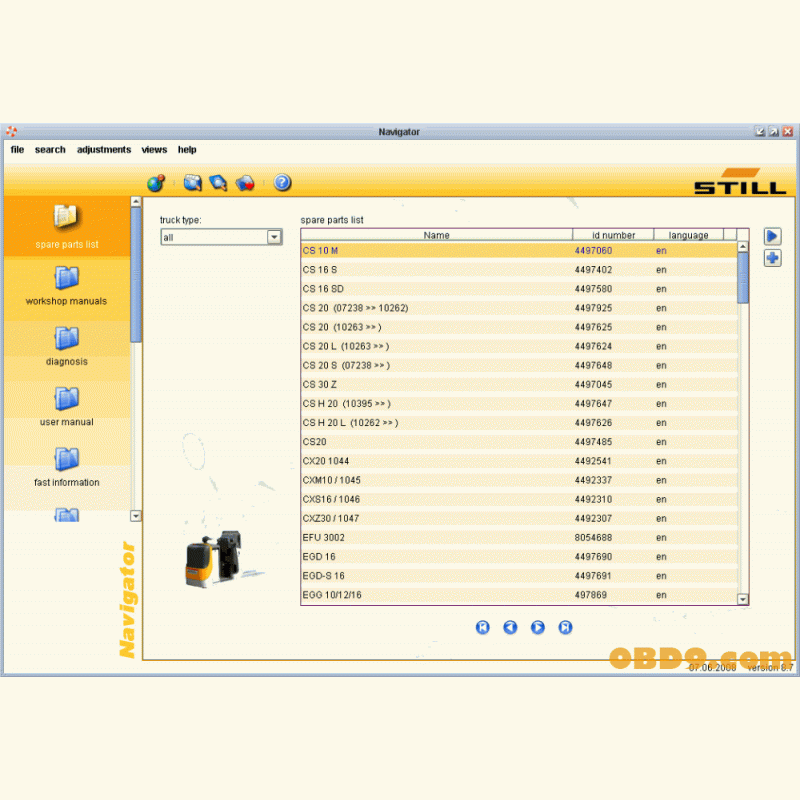Image resolution: width=800 pixels, height=800 pixels.
Task: Open the user manual sidebar folder
Action: [x=67, y=407]
